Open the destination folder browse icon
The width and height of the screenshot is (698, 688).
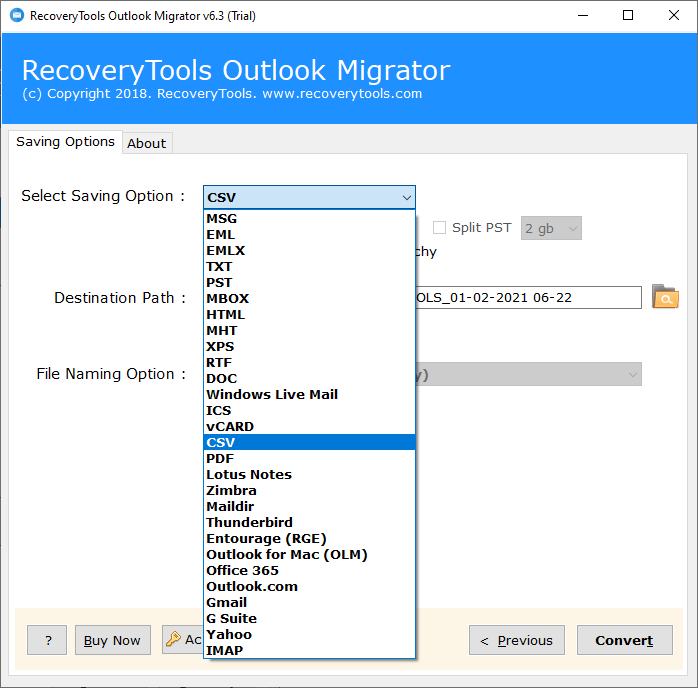pyautogui.click(x=665, y=297)
